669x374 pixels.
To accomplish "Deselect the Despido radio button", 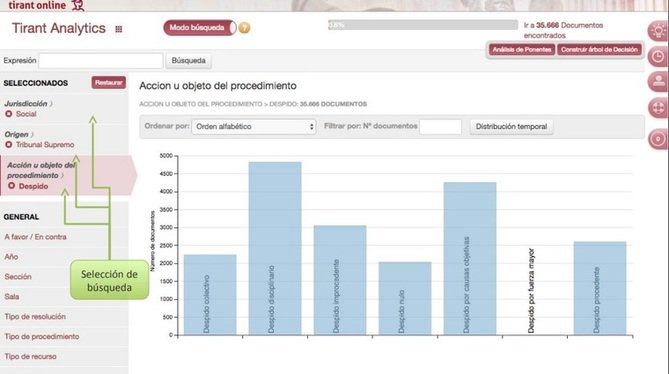I will (12, 186).
